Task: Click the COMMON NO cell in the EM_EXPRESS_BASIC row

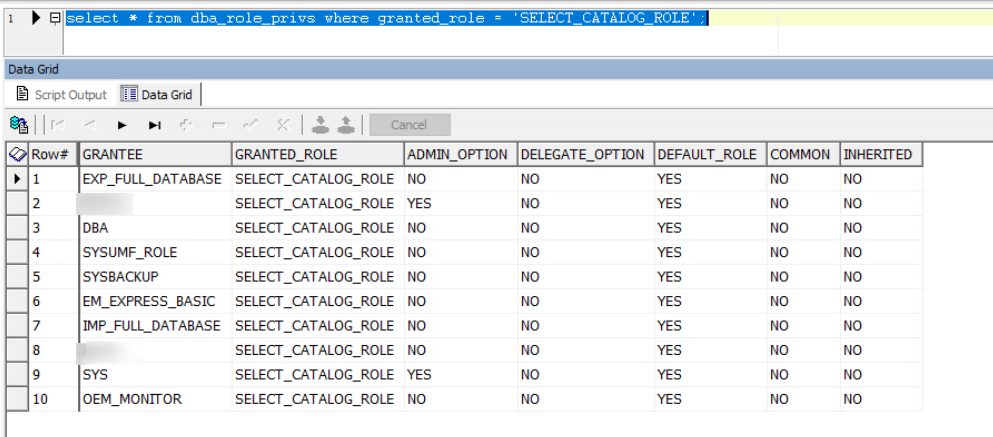Action: (x=803, y=301)
